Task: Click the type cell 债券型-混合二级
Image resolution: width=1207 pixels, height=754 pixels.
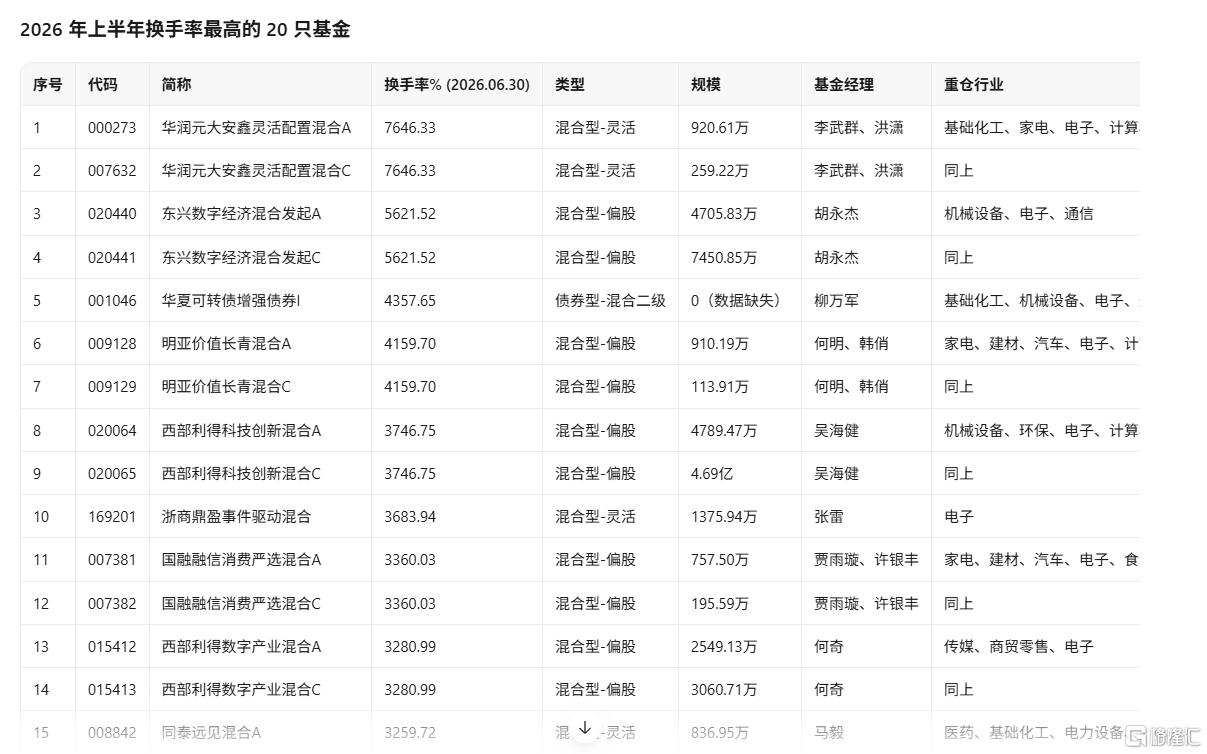Action: (611, 301)
